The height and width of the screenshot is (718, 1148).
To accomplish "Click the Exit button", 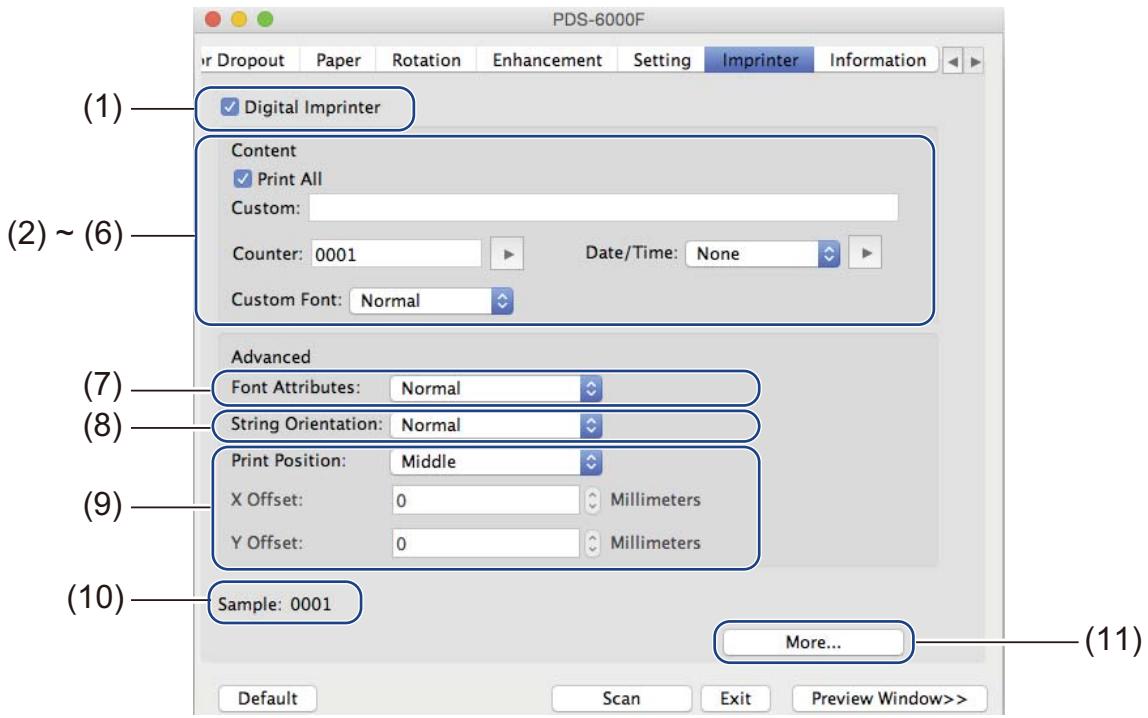I will tap(735, 698).
